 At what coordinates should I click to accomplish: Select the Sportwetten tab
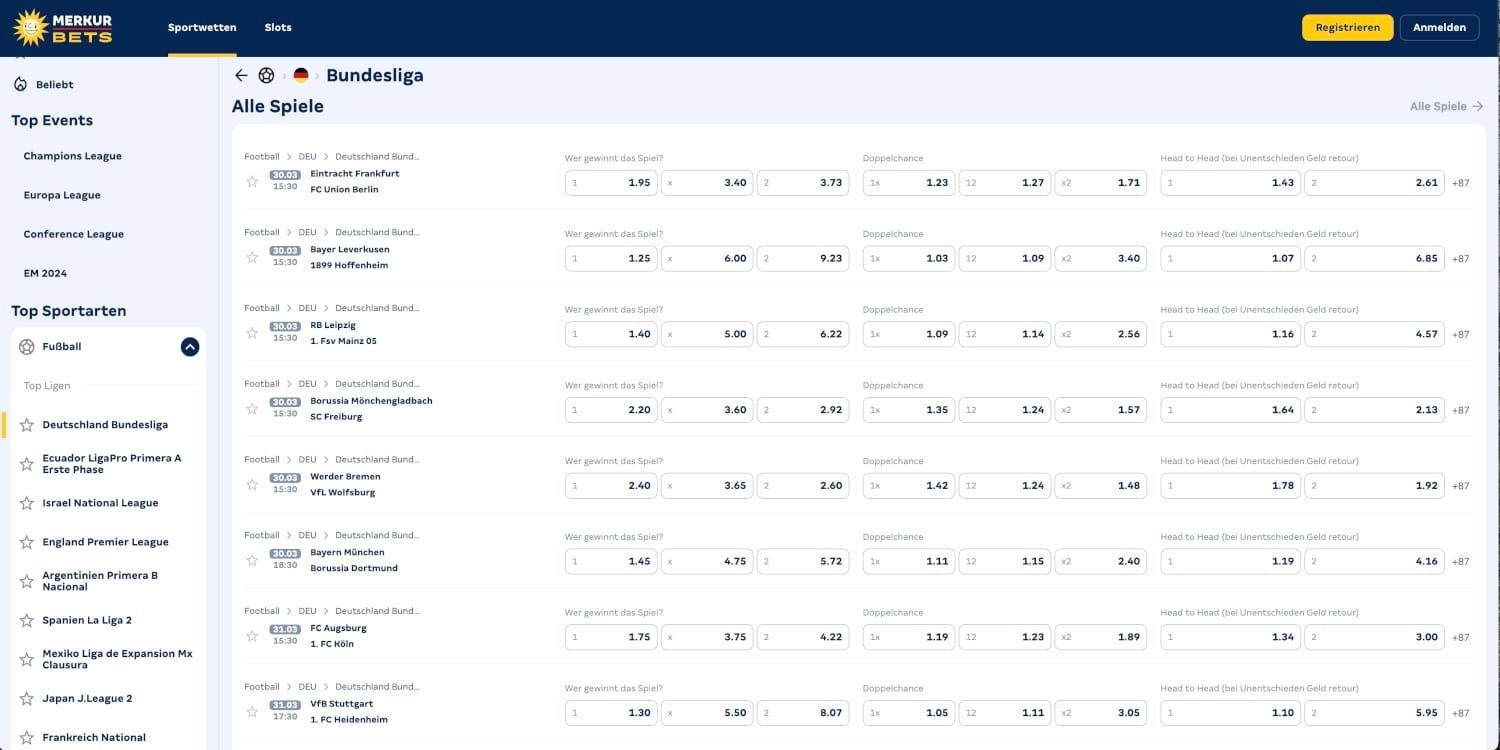202,27
